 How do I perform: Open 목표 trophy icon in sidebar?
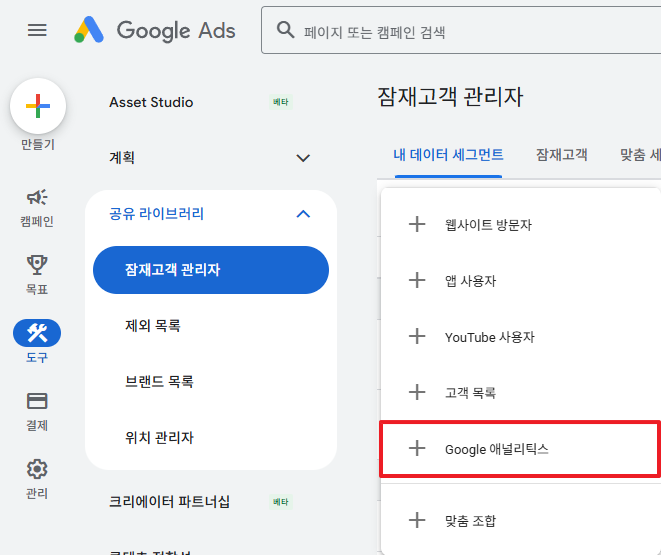click(x=37, y=265)
